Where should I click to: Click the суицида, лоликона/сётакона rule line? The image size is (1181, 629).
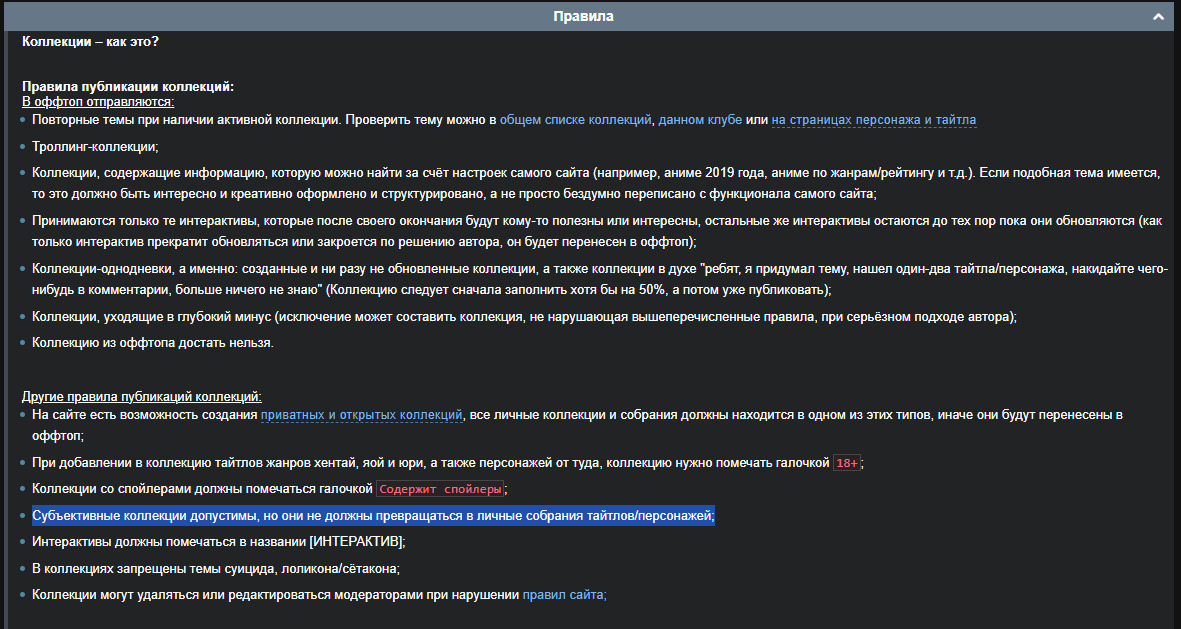tap(215, 569)
